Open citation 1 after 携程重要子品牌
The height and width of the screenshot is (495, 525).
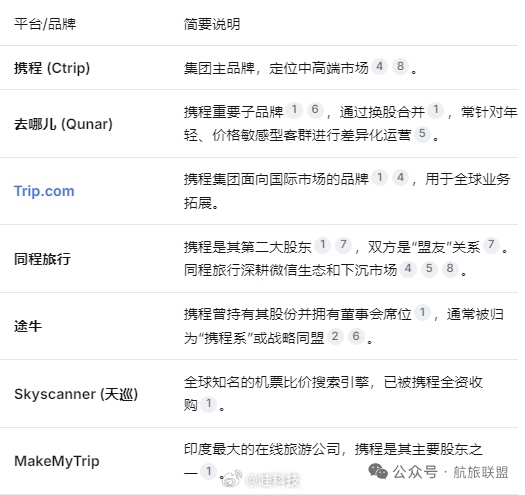294,110
